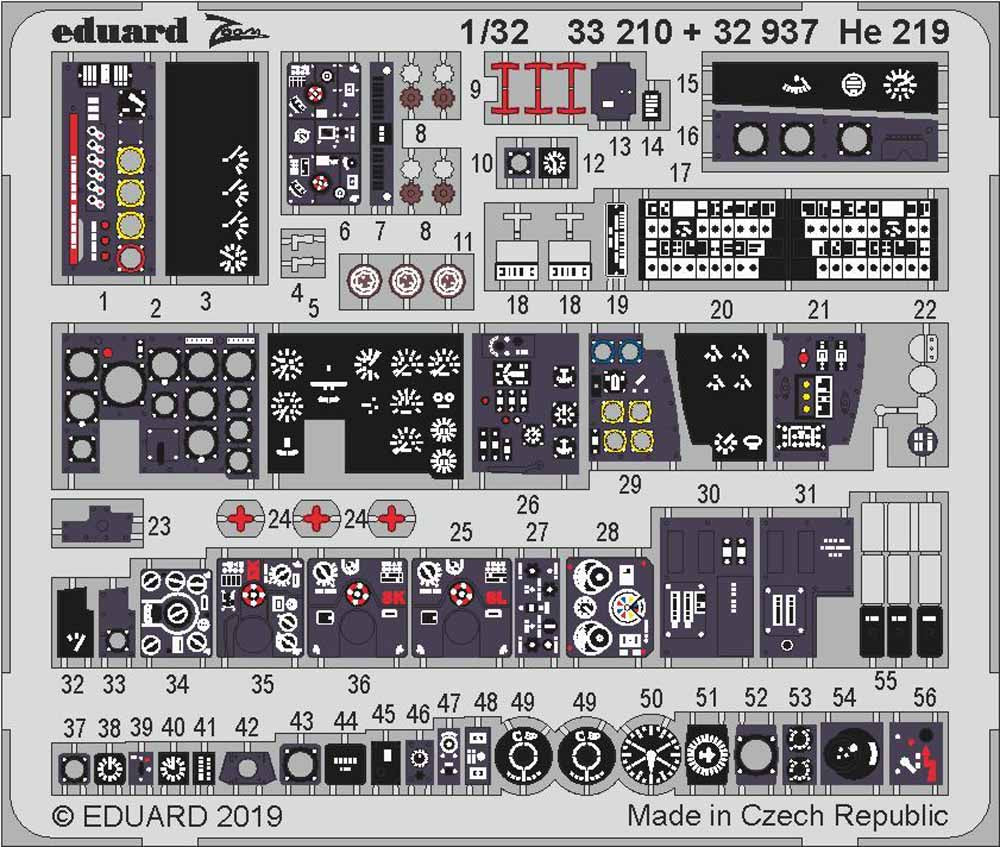Click the © EDUARD 2019 copyright text
This screenshot has height=847, width=1000.
167,815
